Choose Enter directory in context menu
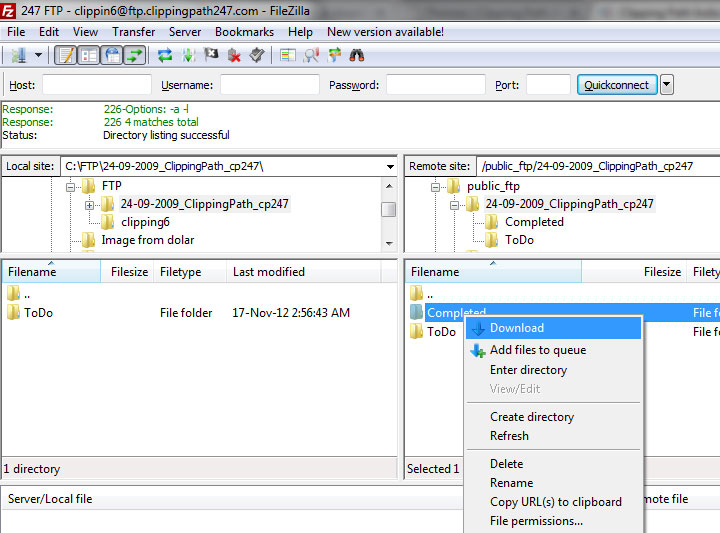Image resolution: width=720 pixels, height=533 pixels. pyautogui.click(x=554, y=370)
